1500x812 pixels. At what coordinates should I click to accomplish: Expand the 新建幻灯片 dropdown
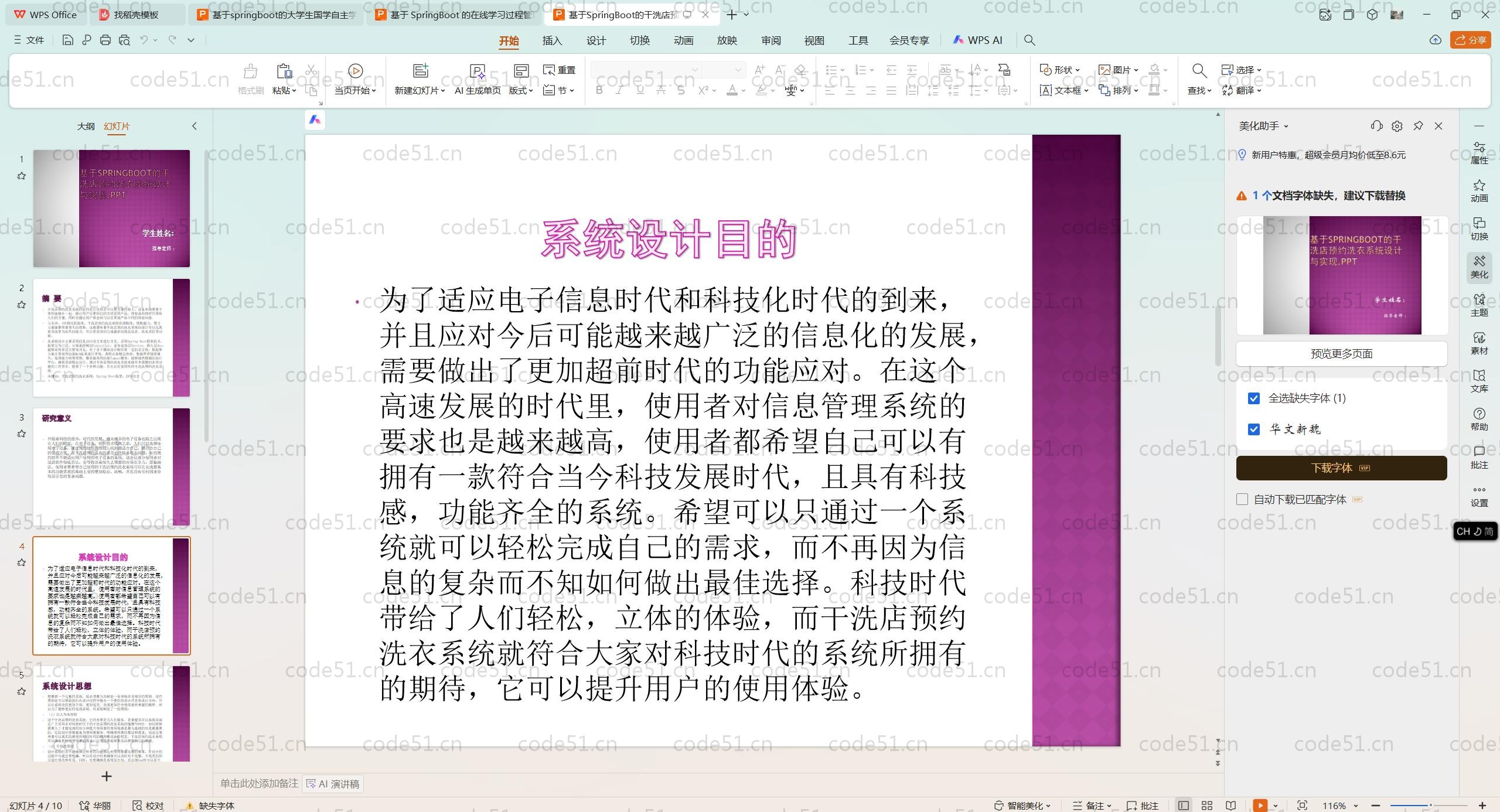tap(442, 91)
